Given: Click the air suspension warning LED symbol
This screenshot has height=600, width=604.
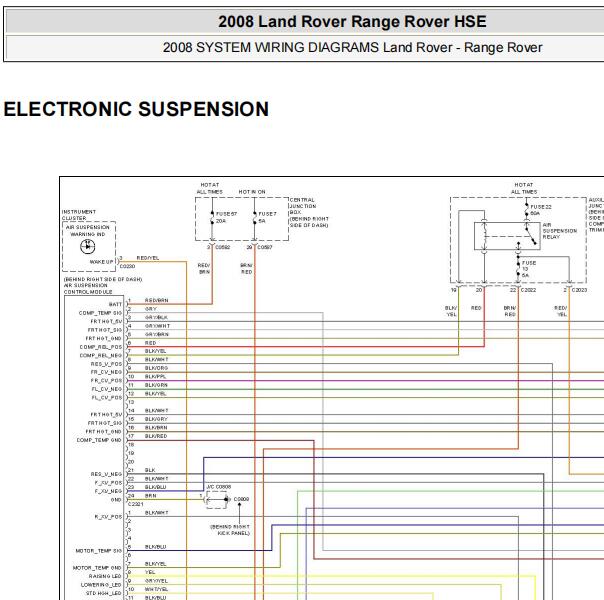Looking at the screenshot, I should [88, 246].
